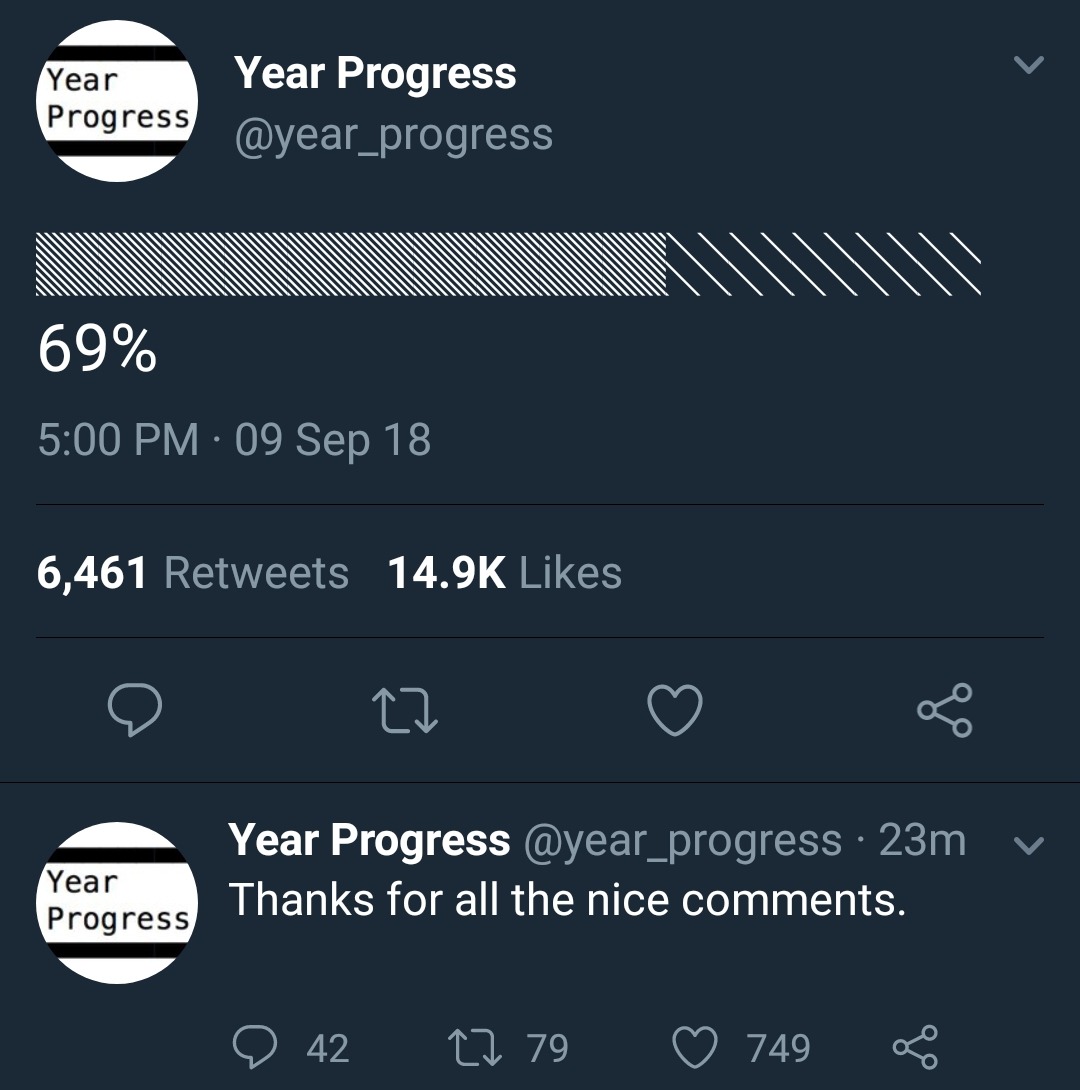This screenshot has width=1080, height=1090.
Task: Reply to the 69% tweet
Action: pyautogui.click(x=135, y=710)
